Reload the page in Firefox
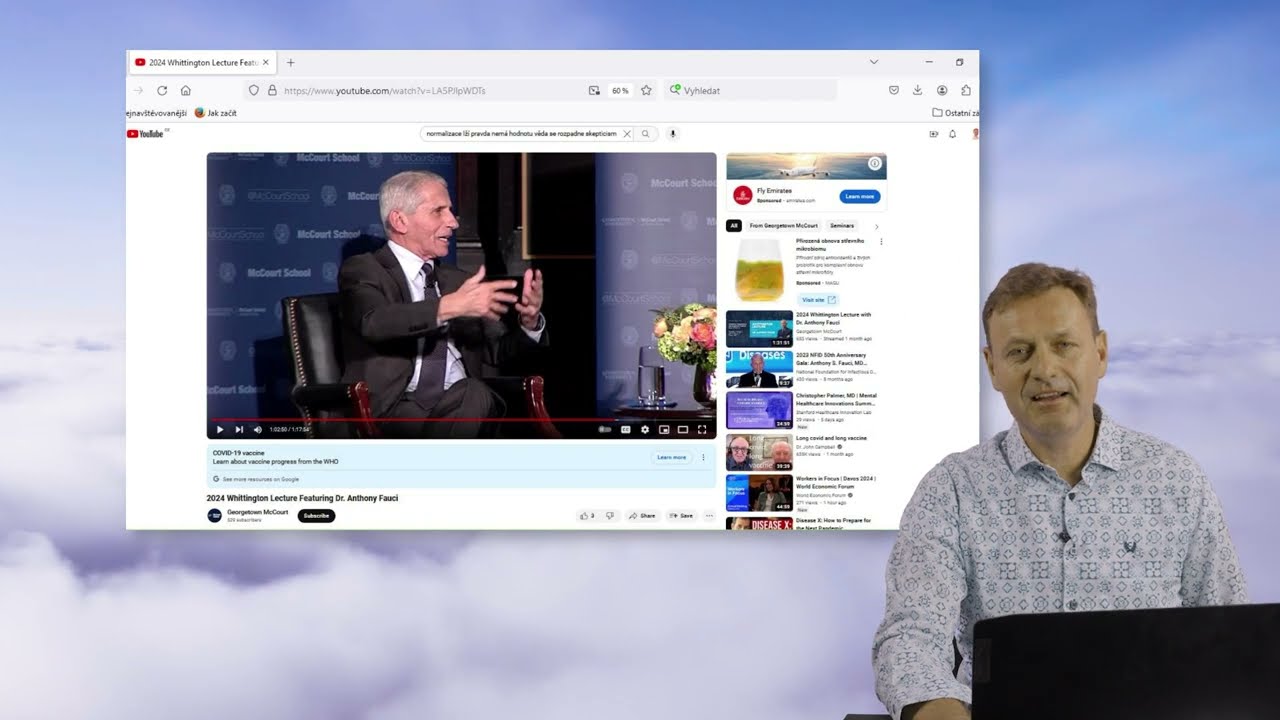Image resolution: width=1280 pixels, height=720 pixels. tap(162, 90)
